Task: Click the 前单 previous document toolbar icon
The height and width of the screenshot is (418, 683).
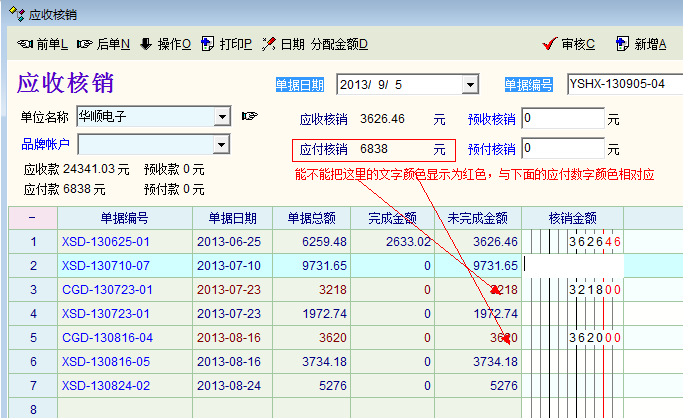Action: click(x=25, y=44)
